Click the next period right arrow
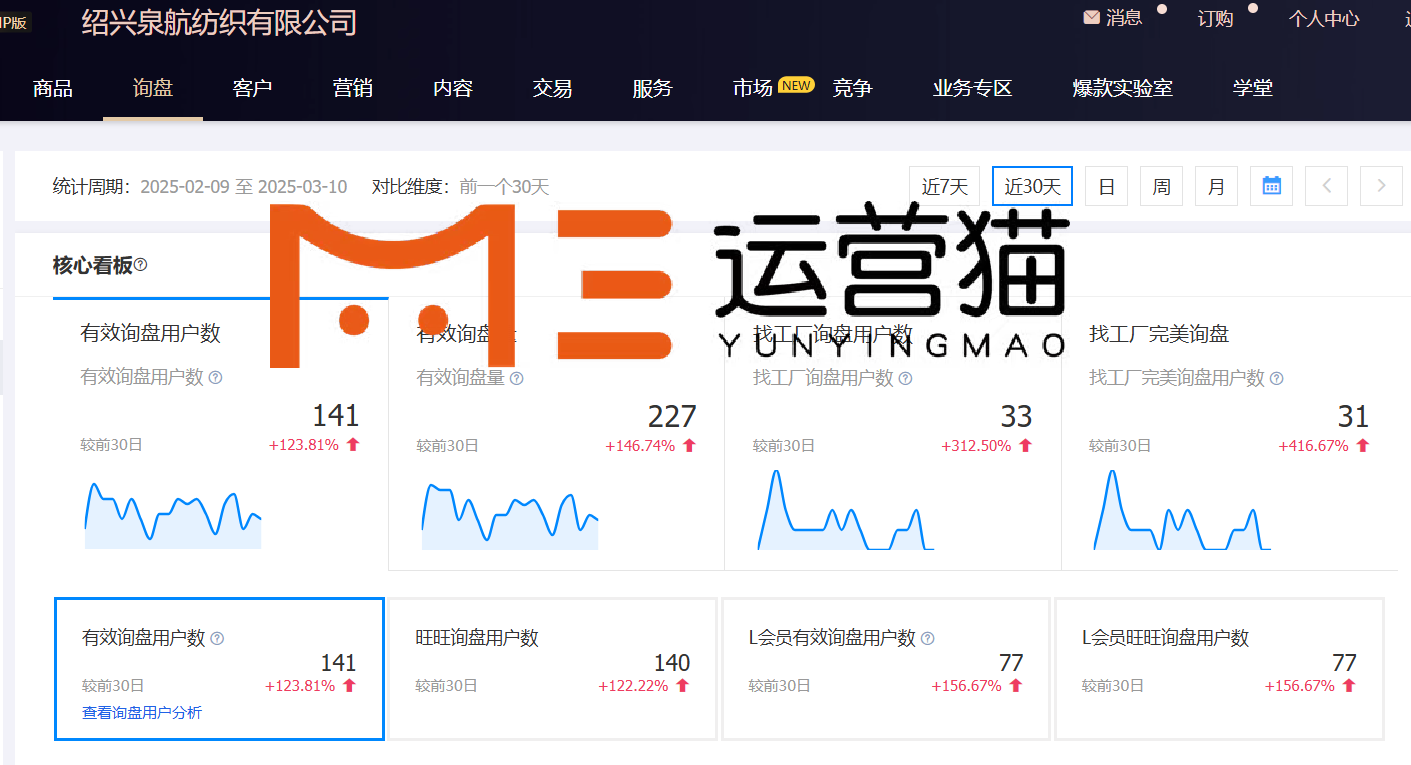The width and height of the screenshot is (1411, 765). click(x=1381, y=186)
